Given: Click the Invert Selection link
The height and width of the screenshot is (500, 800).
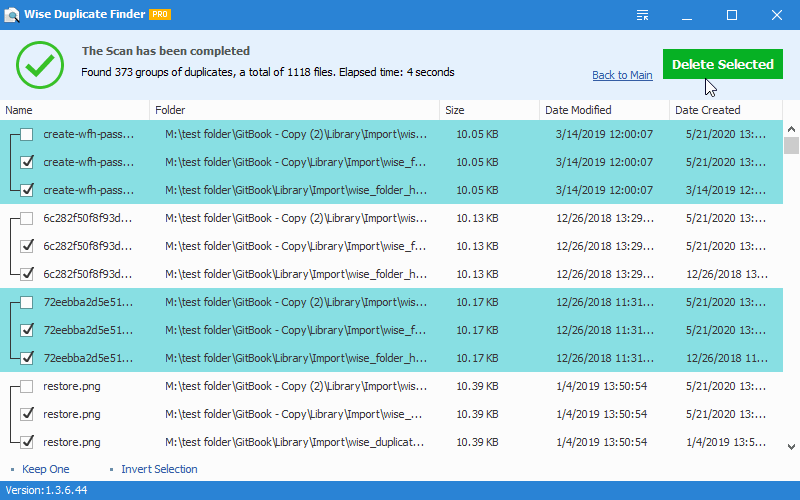Looking at the screenshot, I should coord(159,469).
